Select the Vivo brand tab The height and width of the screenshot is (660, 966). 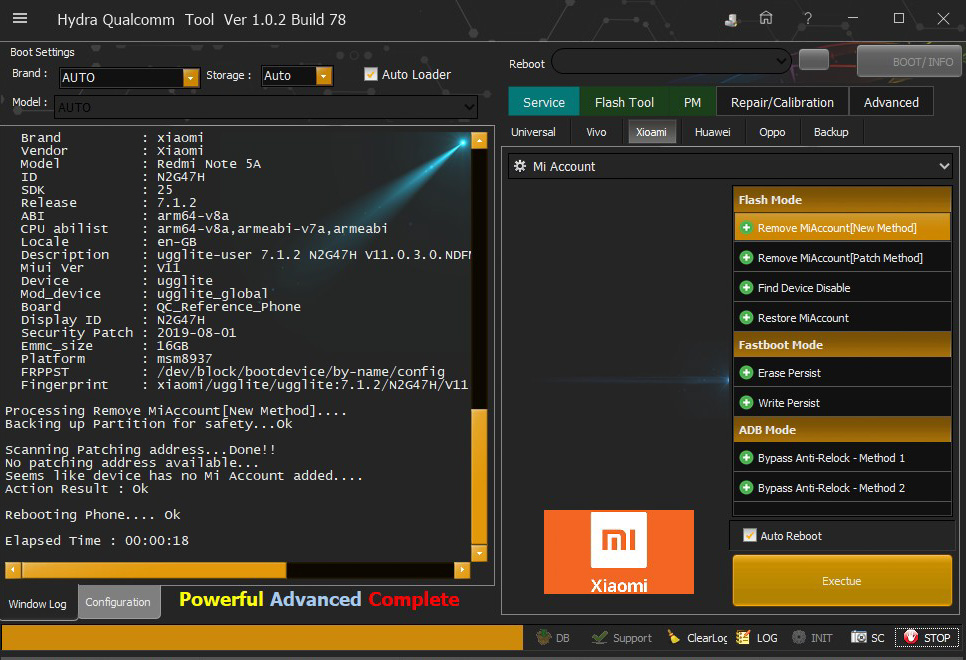(x=596, y=132)
